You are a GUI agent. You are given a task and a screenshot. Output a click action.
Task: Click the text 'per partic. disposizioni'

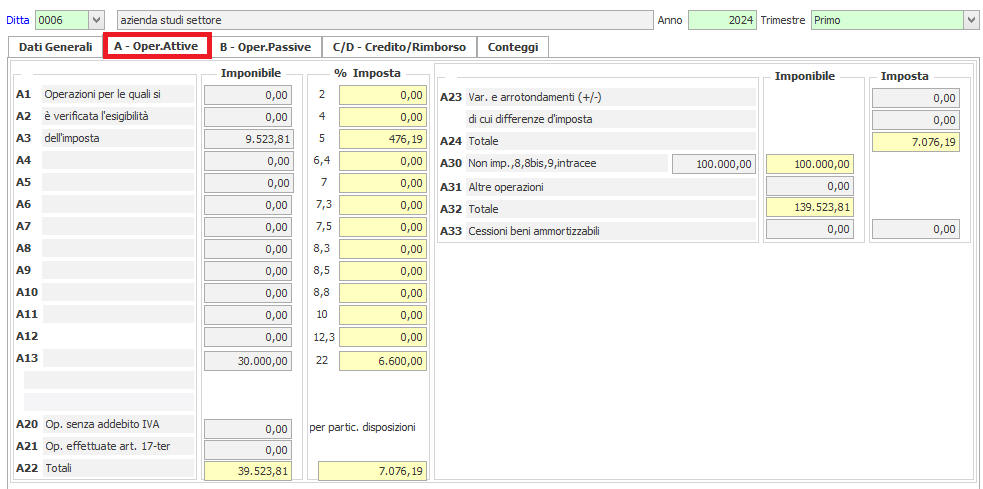[x=362, y=428]
